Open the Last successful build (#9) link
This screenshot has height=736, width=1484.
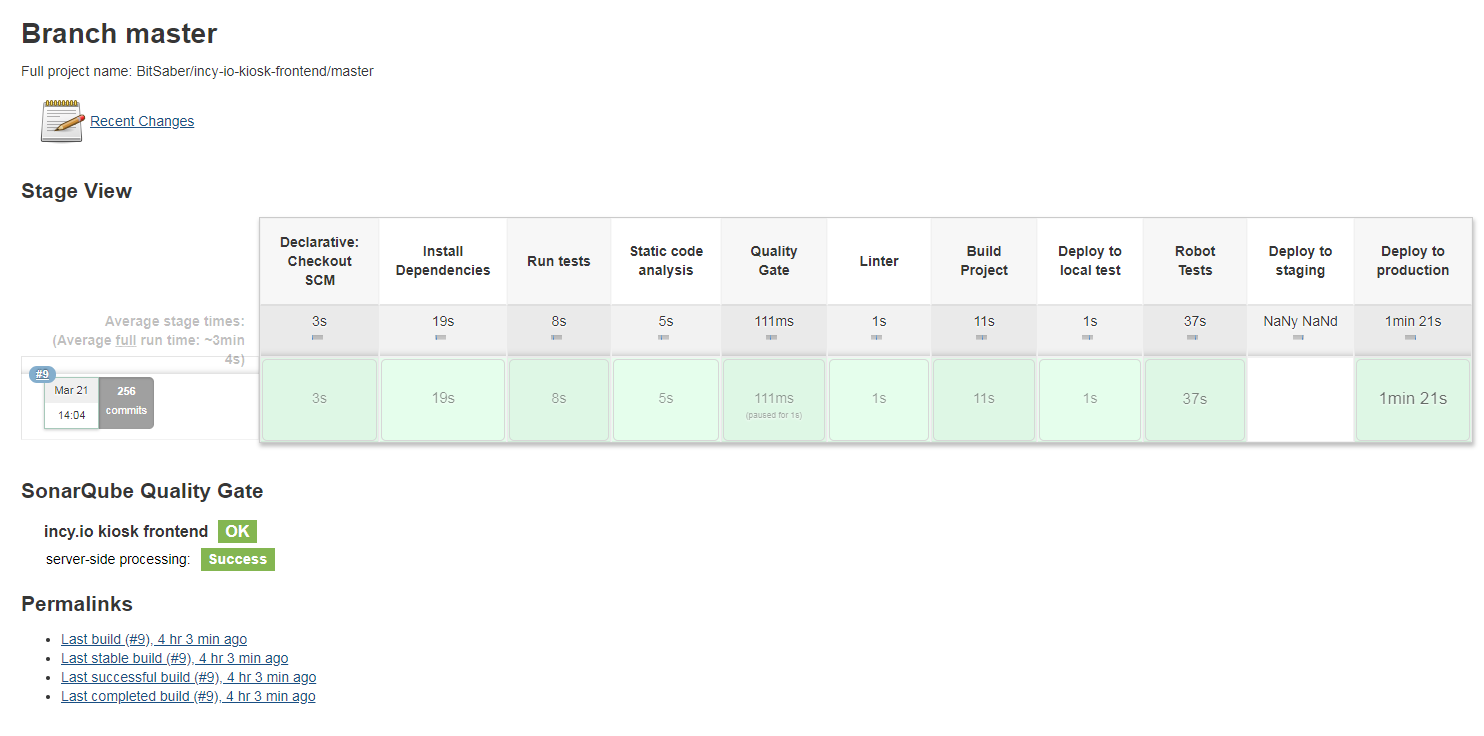click(x=188, y=677)
